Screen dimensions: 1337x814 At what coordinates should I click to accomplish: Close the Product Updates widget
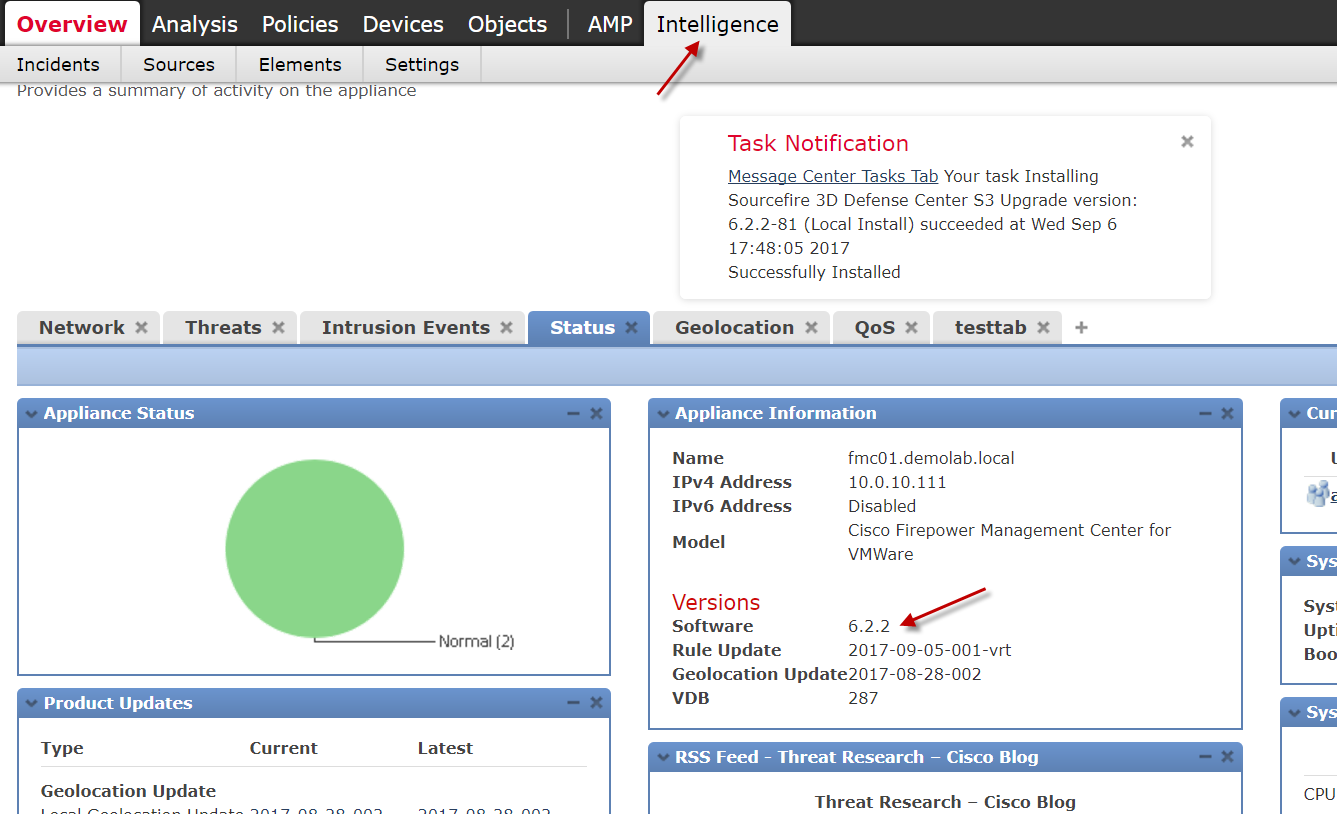[x=596, y=704]
